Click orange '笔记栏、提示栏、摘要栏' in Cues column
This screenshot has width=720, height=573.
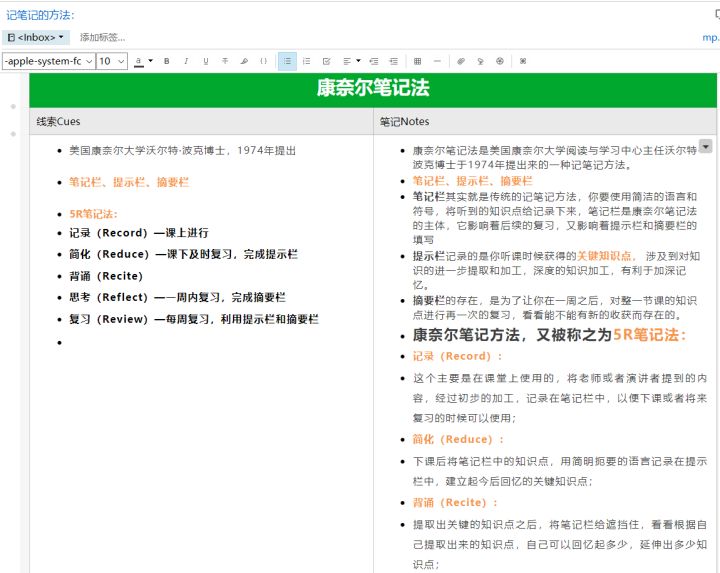pos(129,182)
